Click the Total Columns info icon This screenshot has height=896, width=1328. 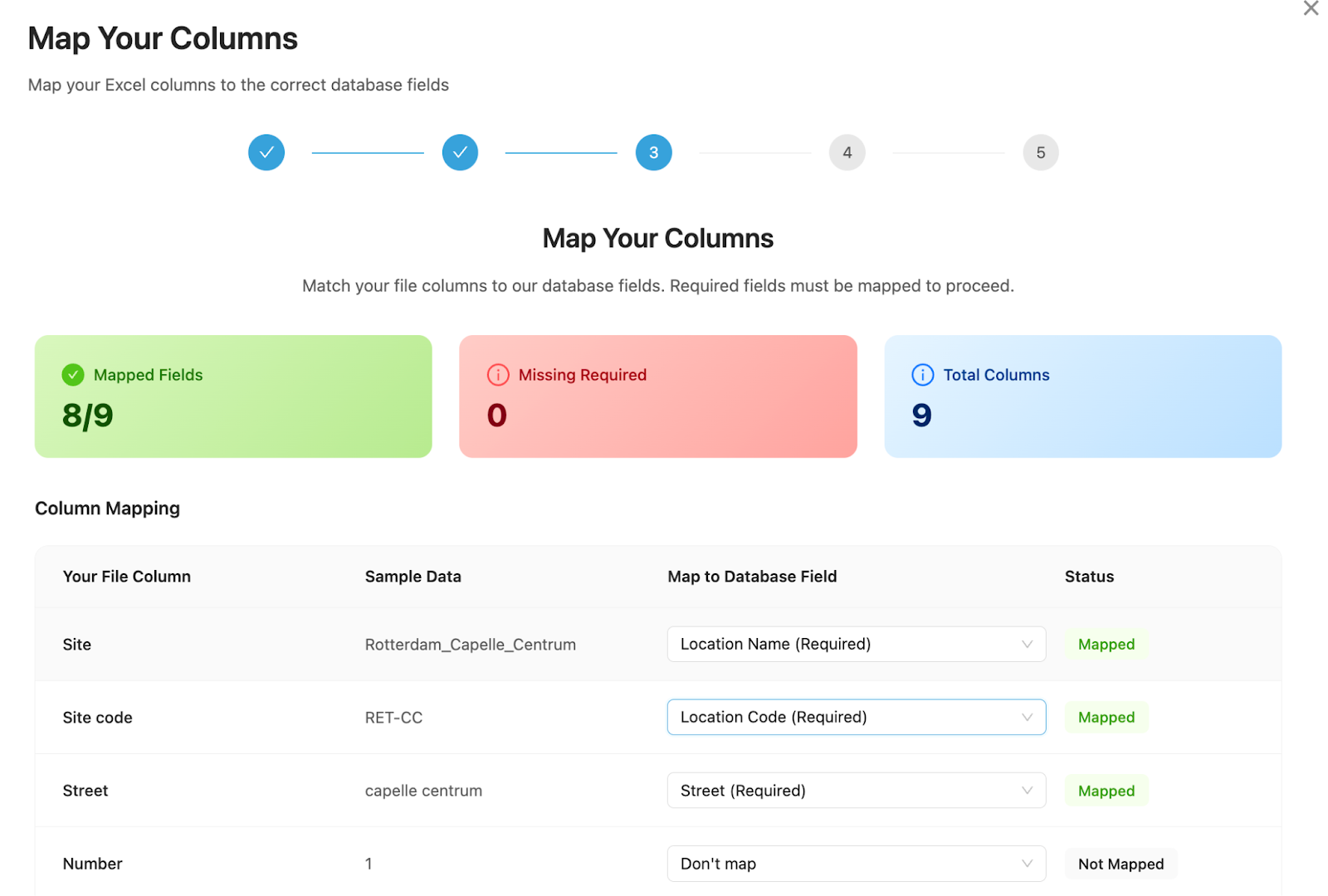pos(922,375)
